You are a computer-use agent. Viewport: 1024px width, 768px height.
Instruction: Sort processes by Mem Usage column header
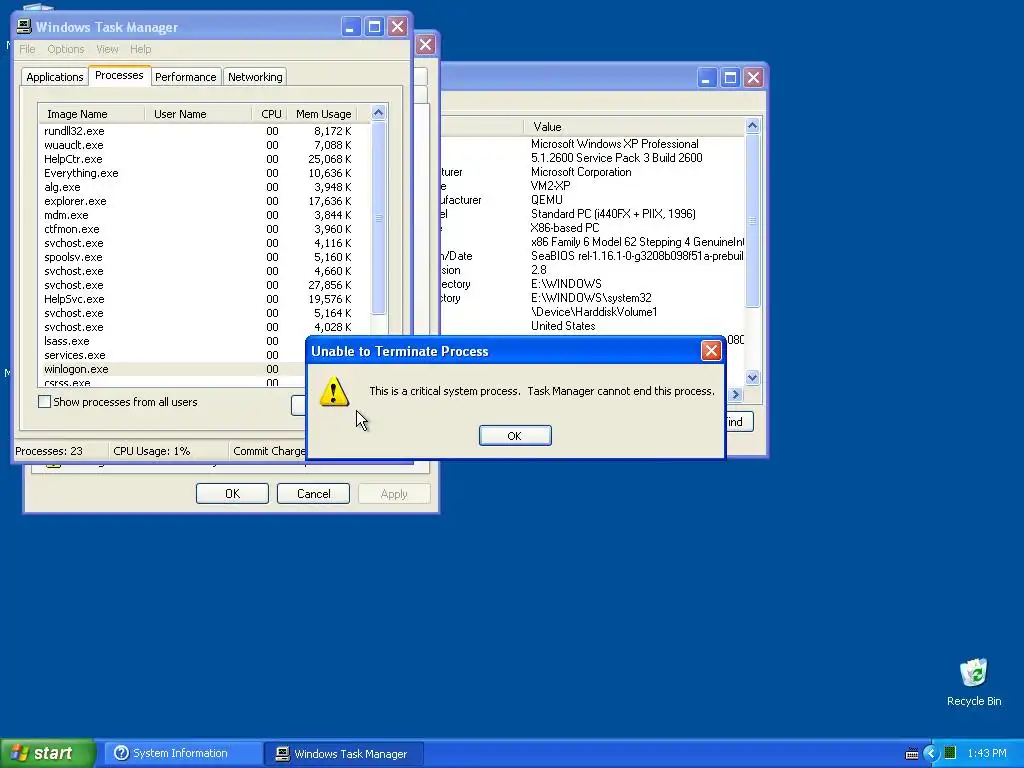[x=323, y=114]
